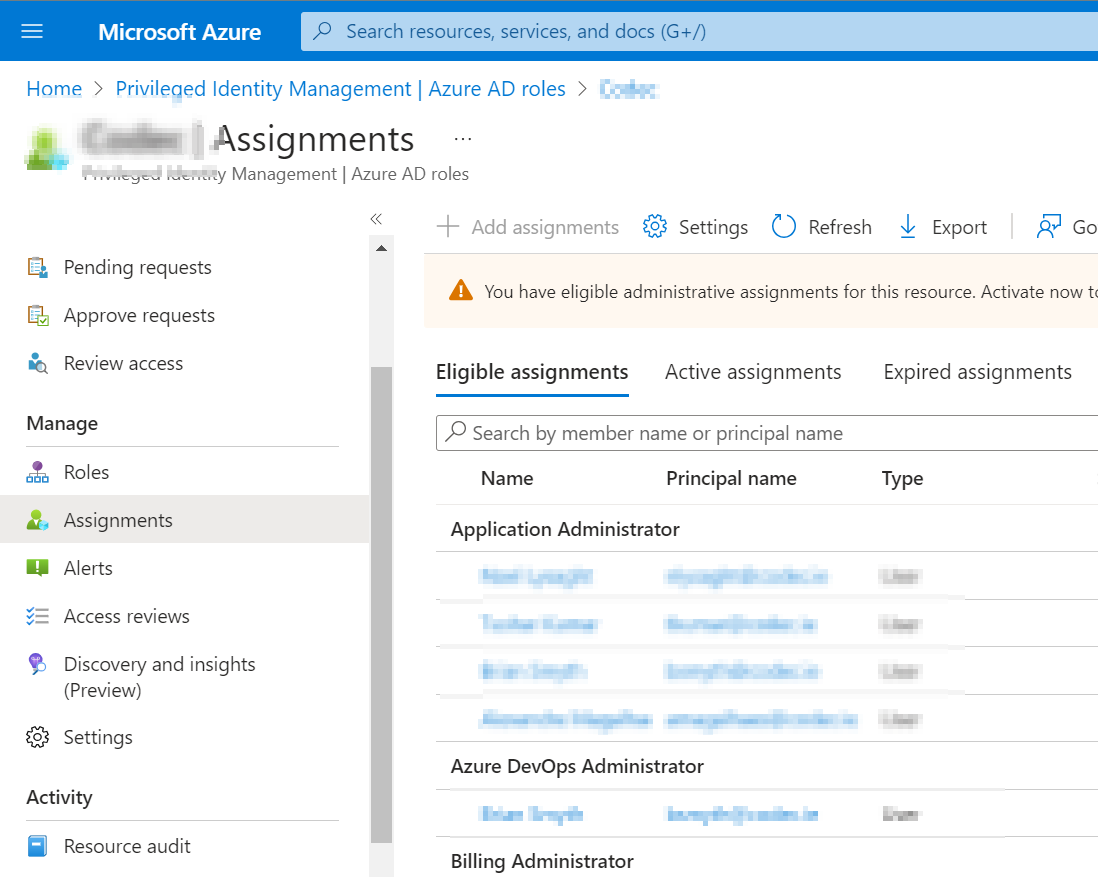Screen dimensions: 1098x877
Task: Click the blurred resource avatar icon
Action: pyautogui.click(x=46, y=149)
